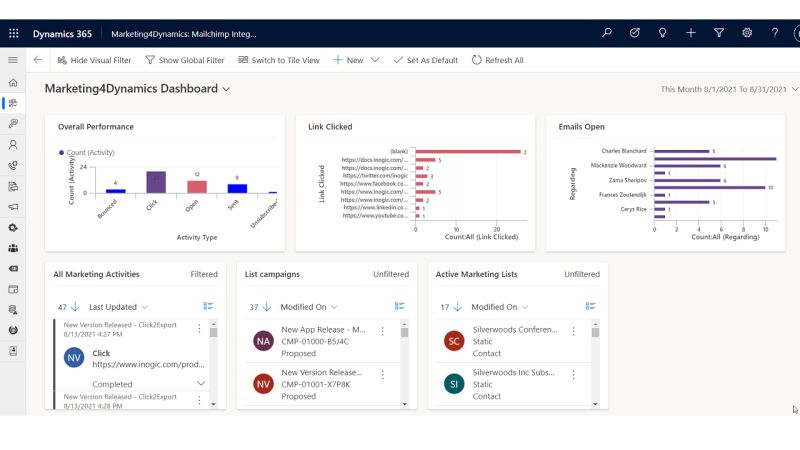Open the app launcher waffle icon
The height and width of the screenshot is (450, 800).
pos(13,33)
